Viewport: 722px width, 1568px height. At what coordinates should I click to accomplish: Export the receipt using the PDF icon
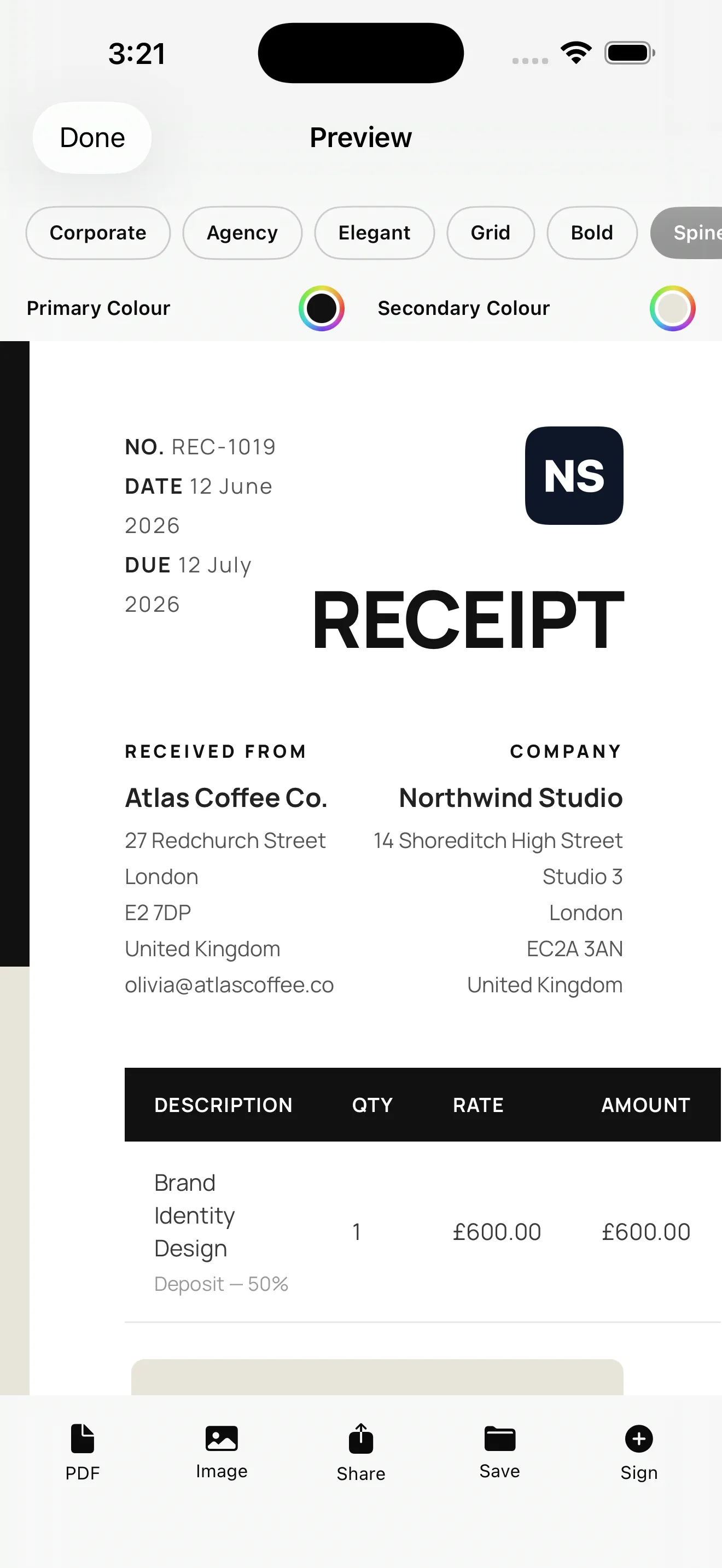tap(82, 1438)
